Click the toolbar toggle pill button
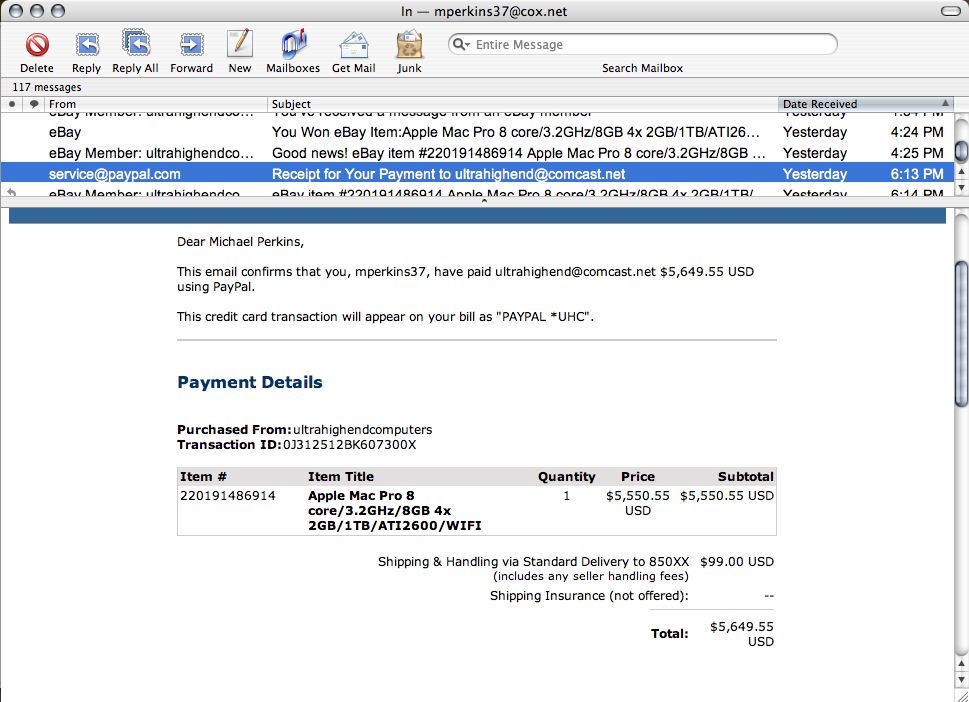 point(950,11)
